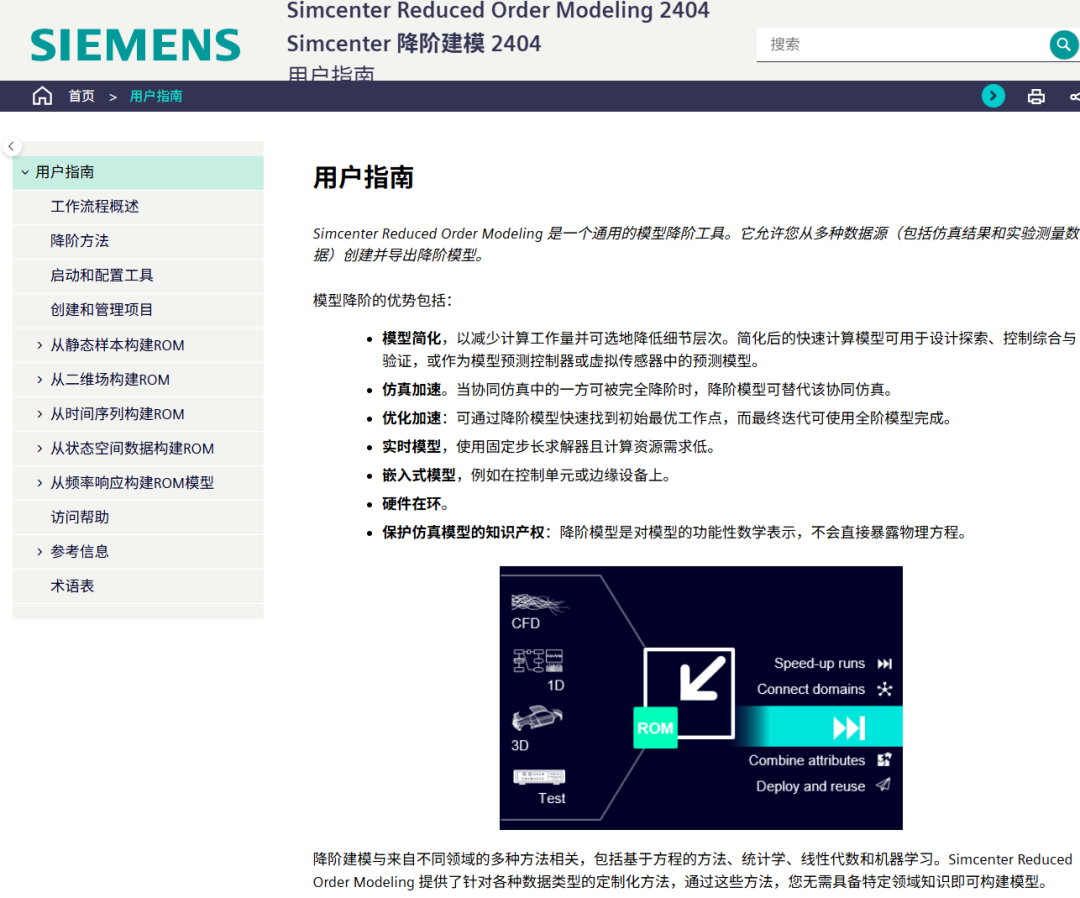
Task: Click the bold text 仿真加速
Action: (411, 390)
